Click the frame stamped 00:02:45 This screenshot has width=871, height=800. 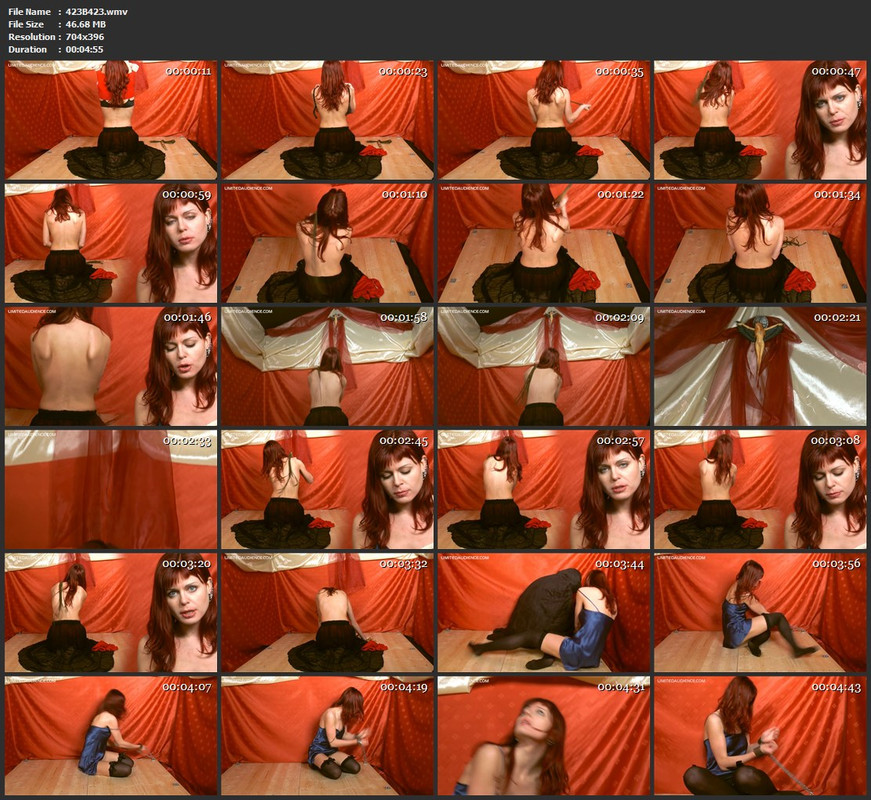tap(327, 489)
